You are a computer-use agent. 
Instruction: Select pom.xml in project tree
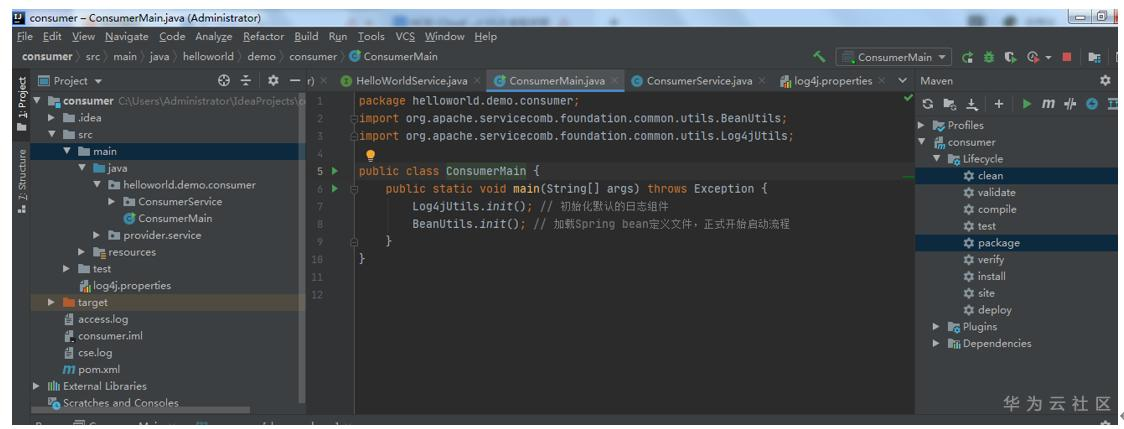tap(91, 369)
